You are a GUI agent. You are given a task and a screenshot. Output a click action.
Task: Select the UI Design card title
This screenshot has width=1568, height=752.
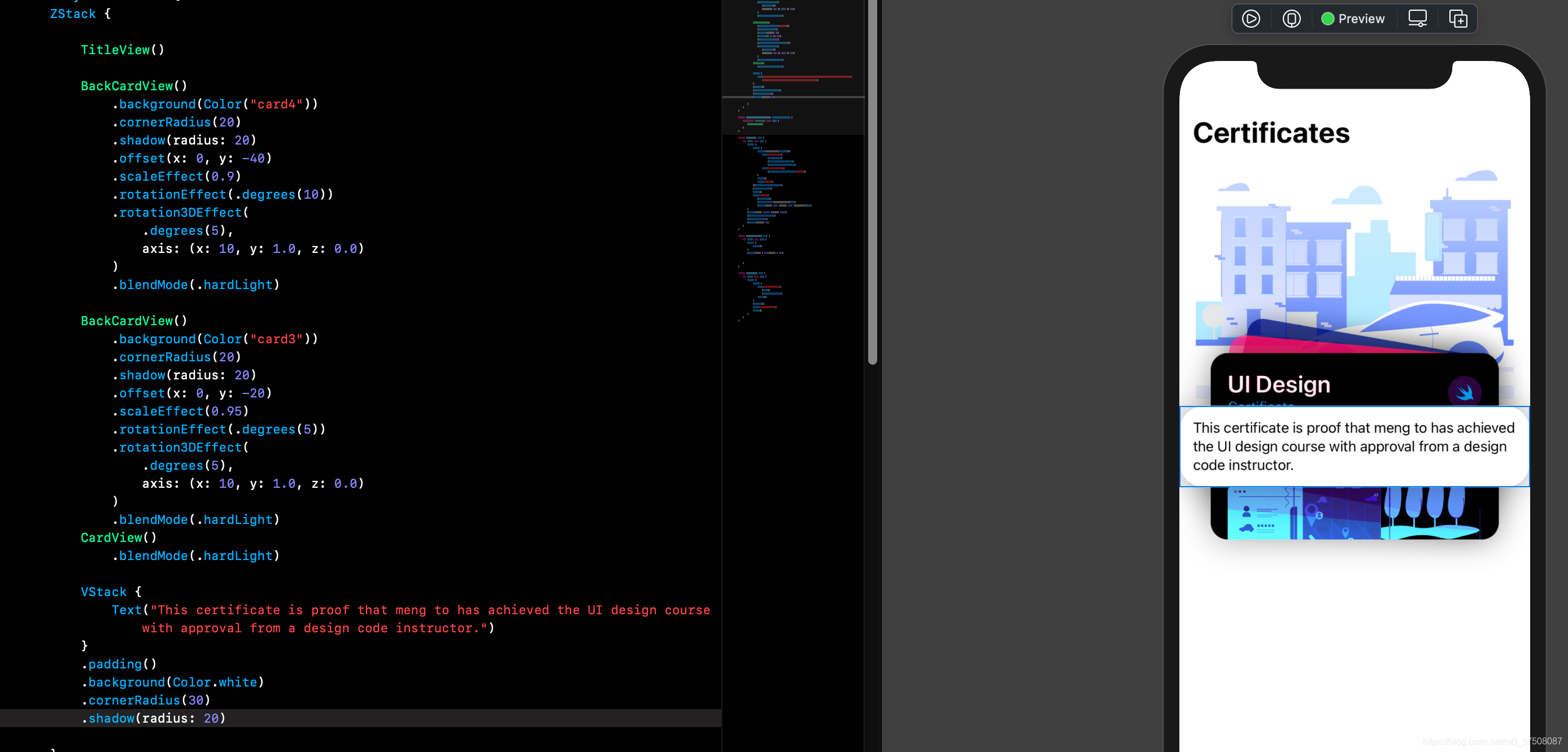[x=1278, y=384]
